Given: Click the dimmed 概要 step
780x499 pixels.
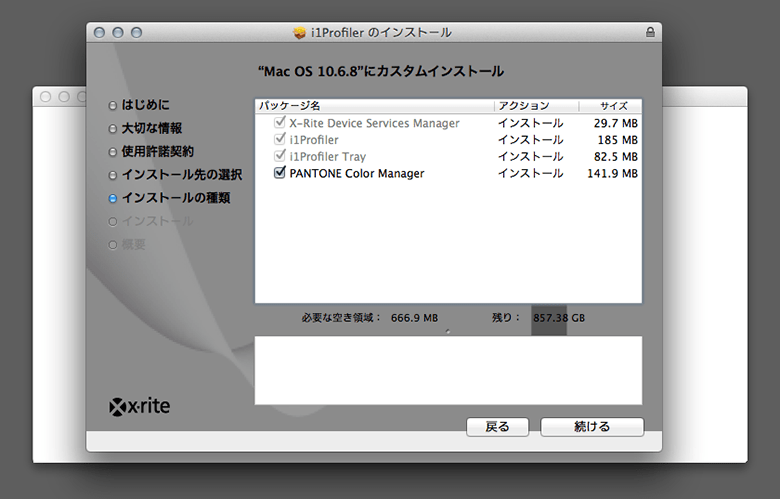Looking at the screenshot, I should pyautogui.click(x=133, y=244).
